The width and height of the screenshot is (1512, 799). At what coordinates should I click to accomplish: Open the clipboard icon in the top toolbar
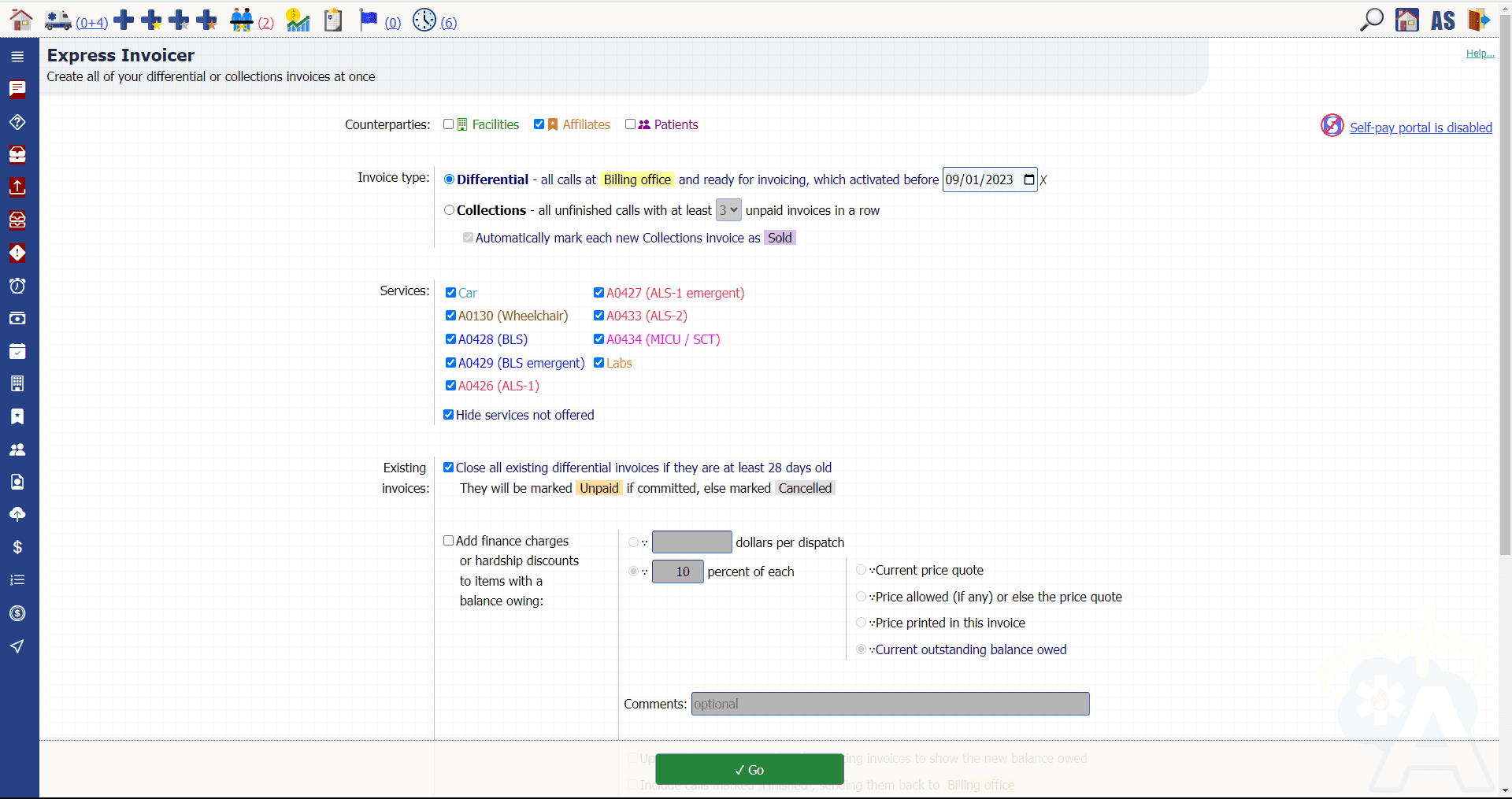click(332, 20)
